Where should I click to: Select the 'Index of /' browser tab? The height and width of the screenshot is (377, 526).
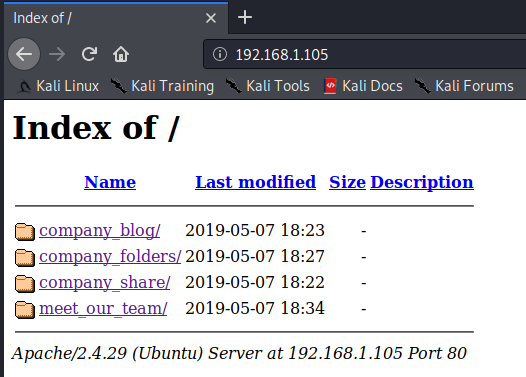[116, 18]
